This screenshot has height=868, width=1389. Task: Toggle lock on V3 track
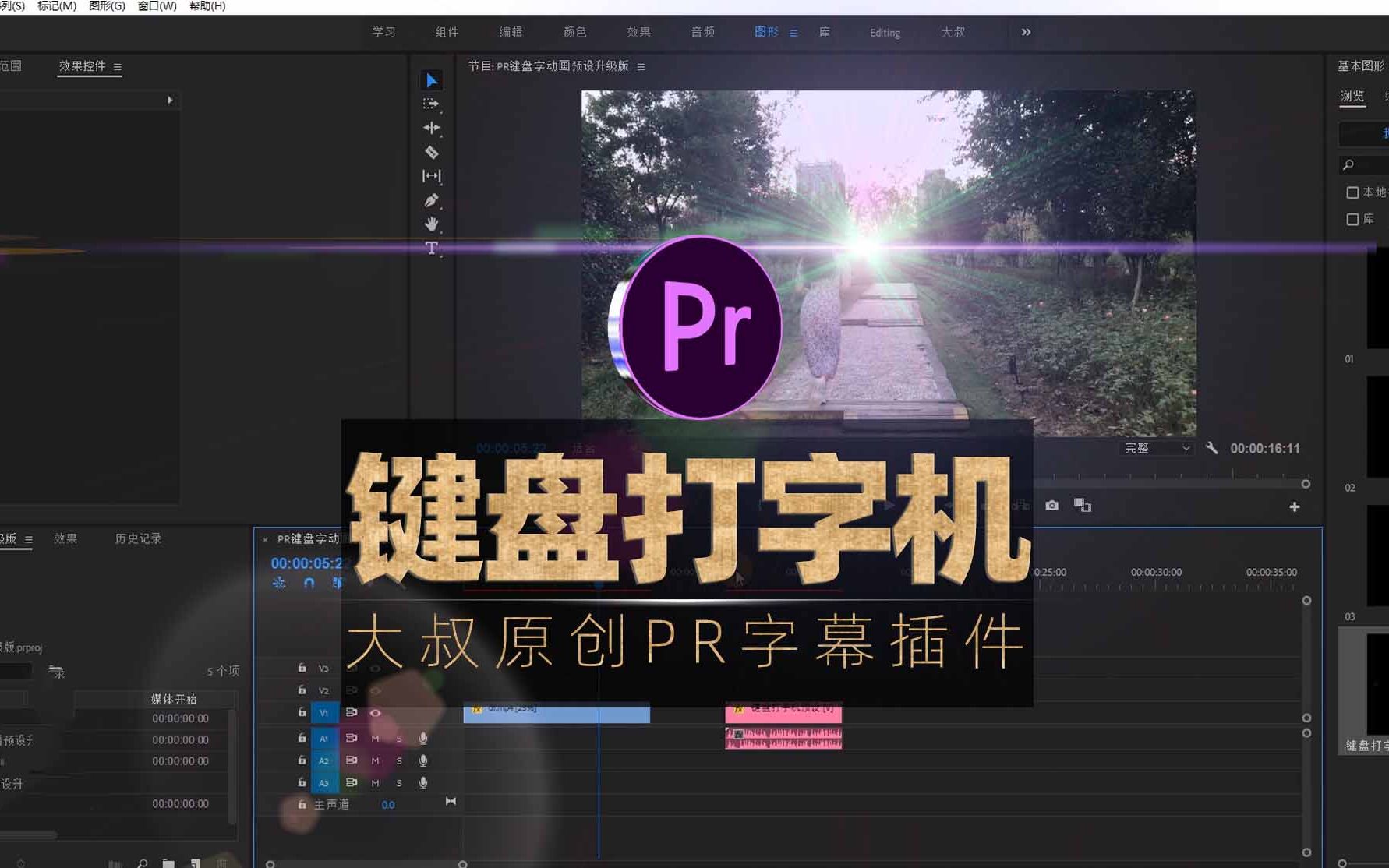[x=302, y=668]
